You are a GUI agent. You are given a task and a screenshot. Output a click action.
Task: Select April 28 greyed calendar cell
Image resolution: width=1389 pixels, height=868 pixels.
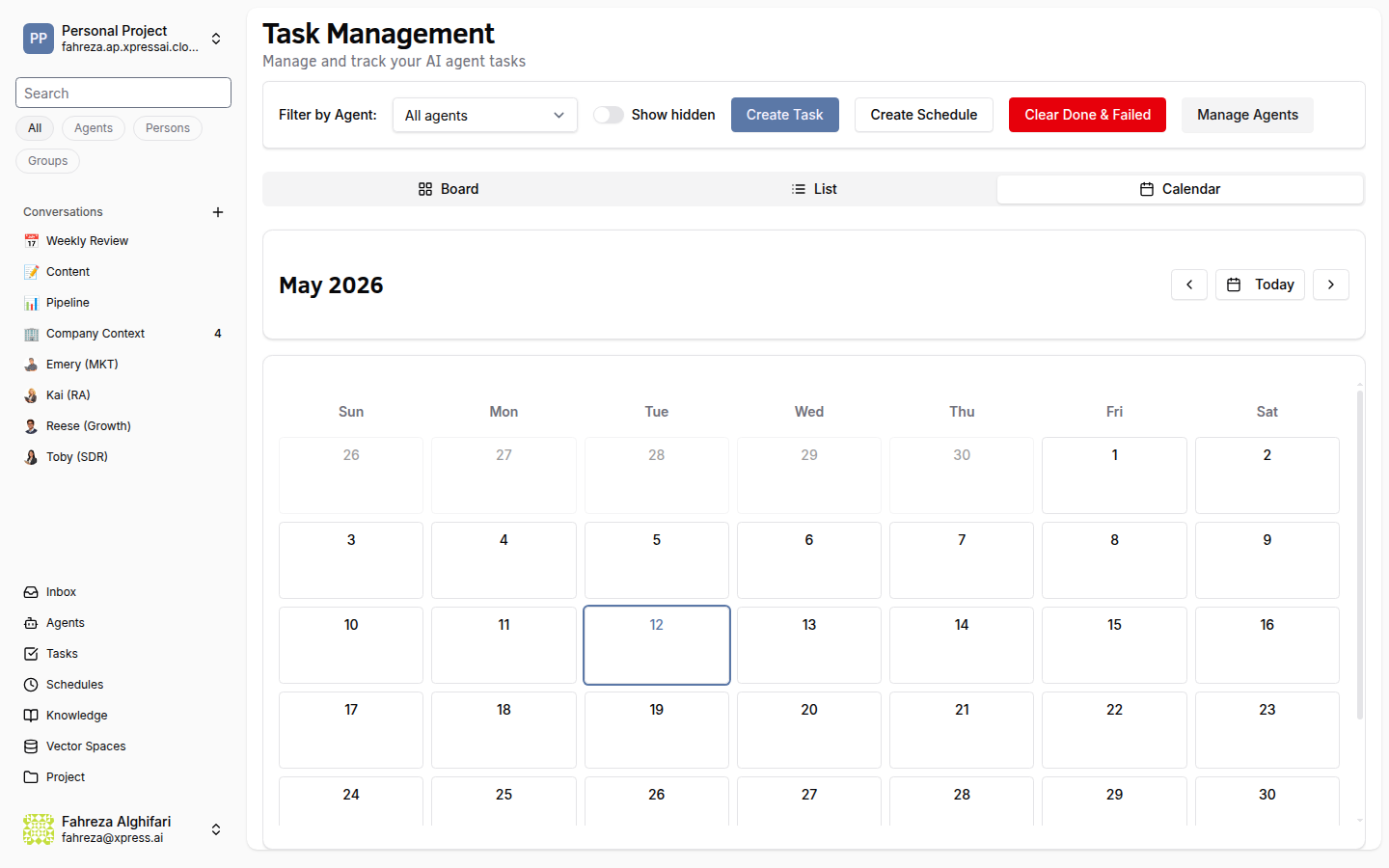click(x=657, y=475)
